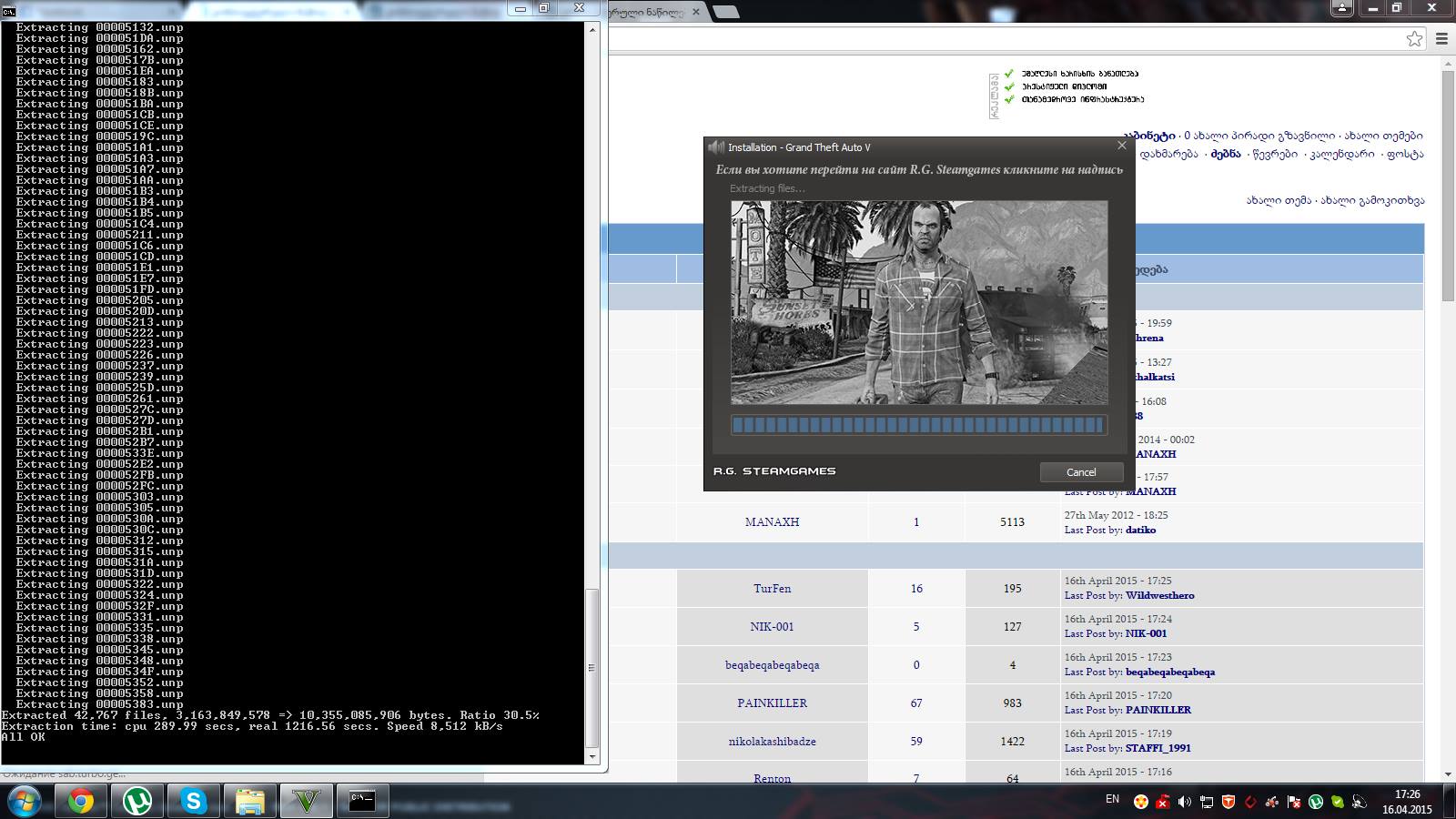This screenshot has height=819, width=1456.
Task: Close the Grand Theft Auto V installer dialog
Action: (x=1121, y=146)
